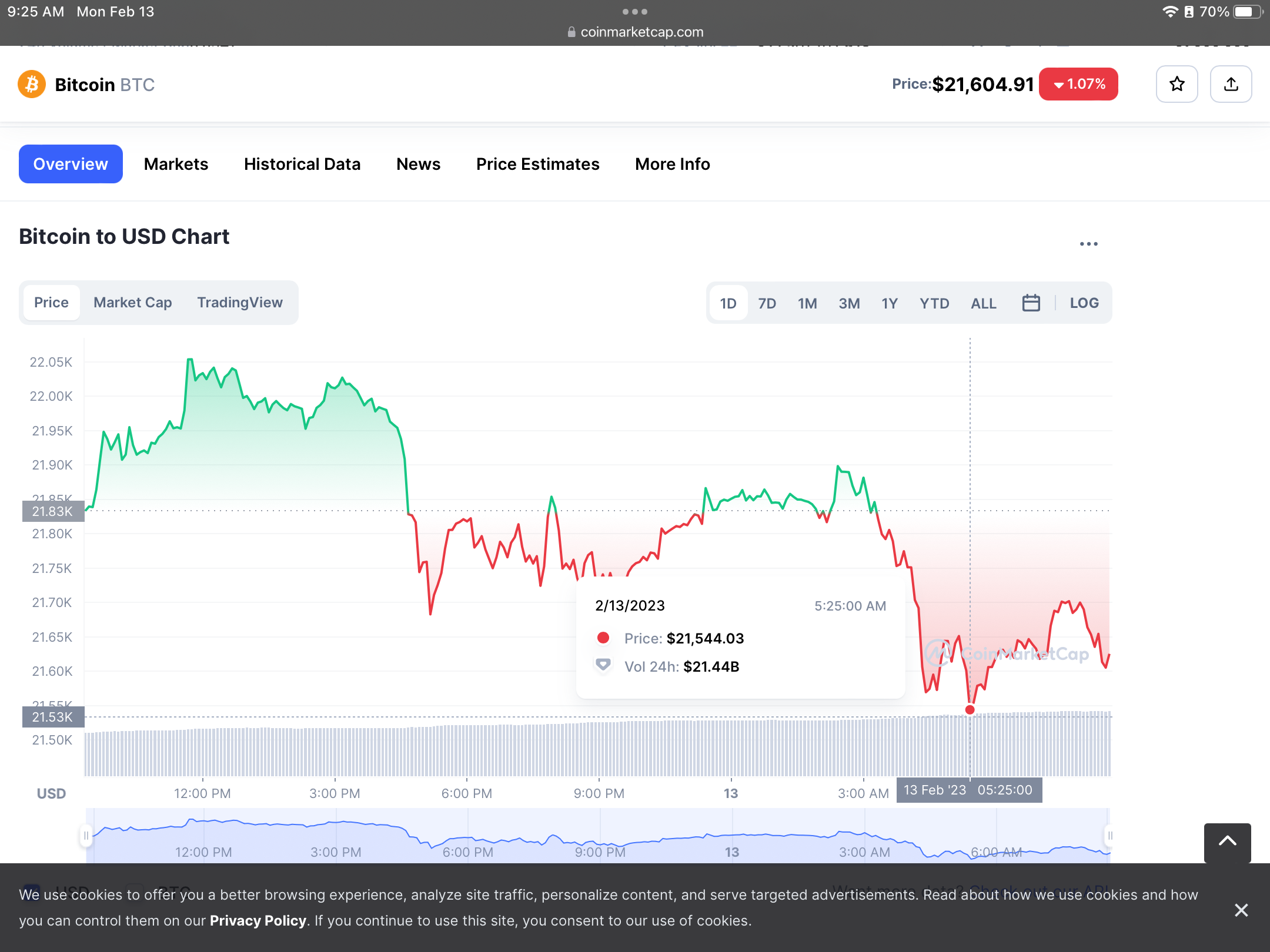
Task: Switch chart to TradingView
Action: tap(240, 303)
